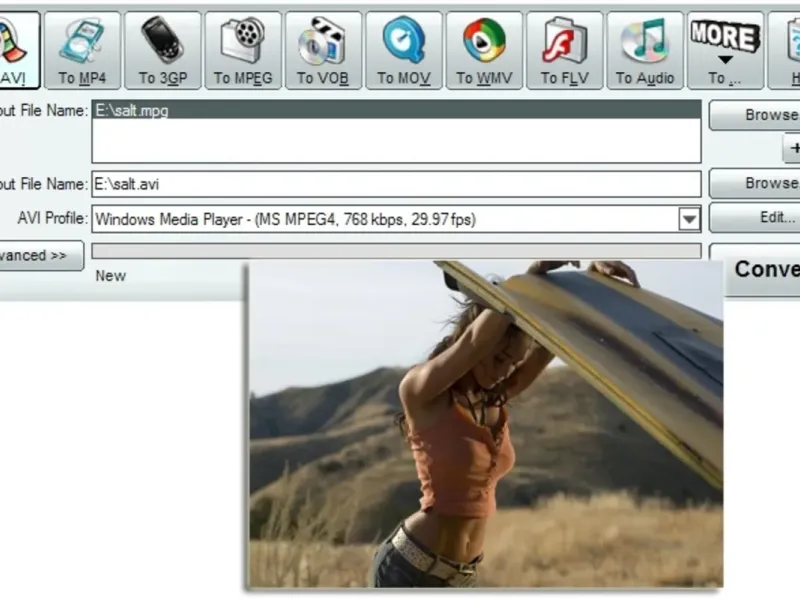Choose the To MP4 format button
Image resolution: width=800 pixels, height=600 pixels.
coord(82,50)
